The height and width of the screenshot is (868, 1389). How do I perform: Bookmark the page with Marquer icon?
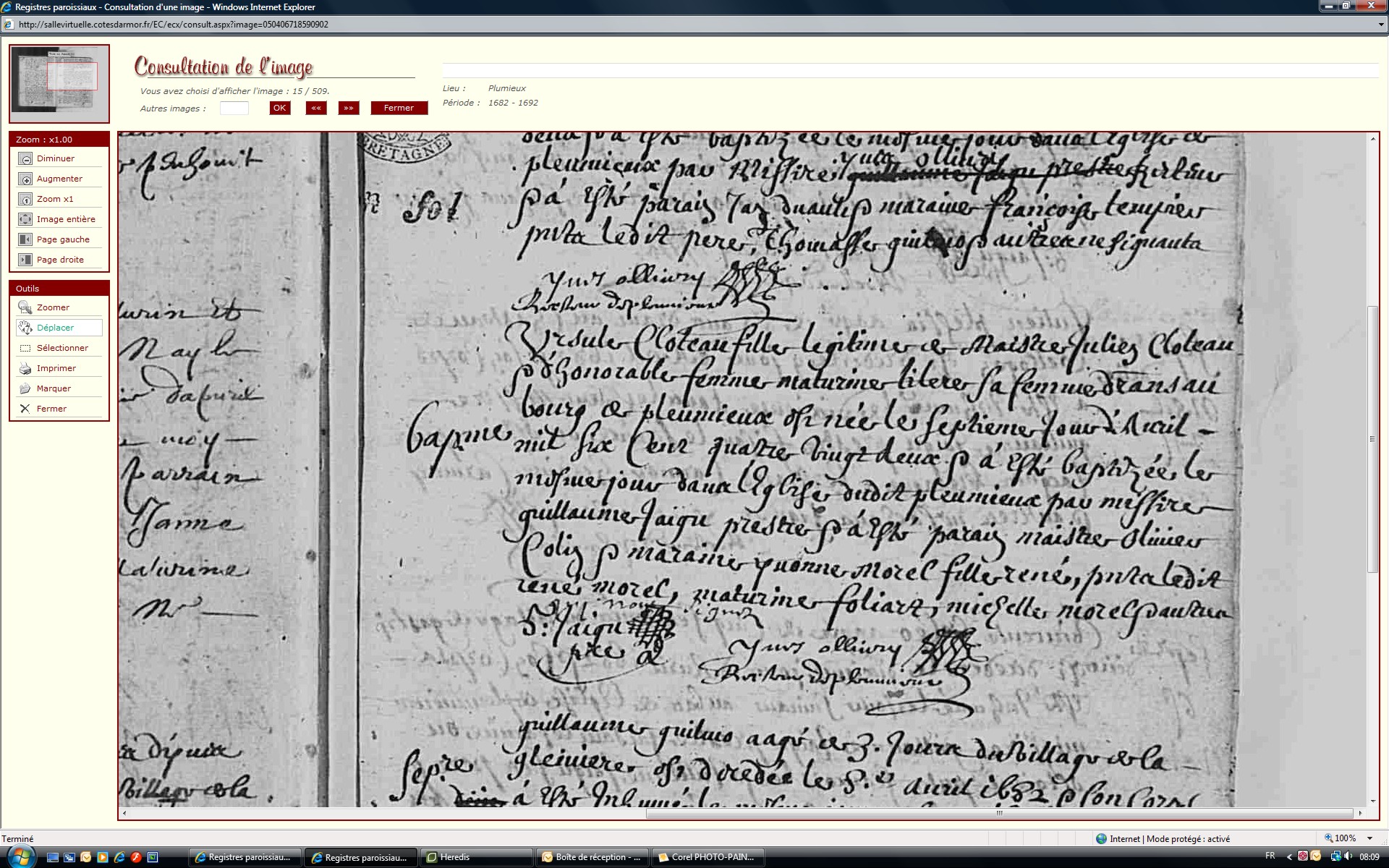click(x=25, y=388)
